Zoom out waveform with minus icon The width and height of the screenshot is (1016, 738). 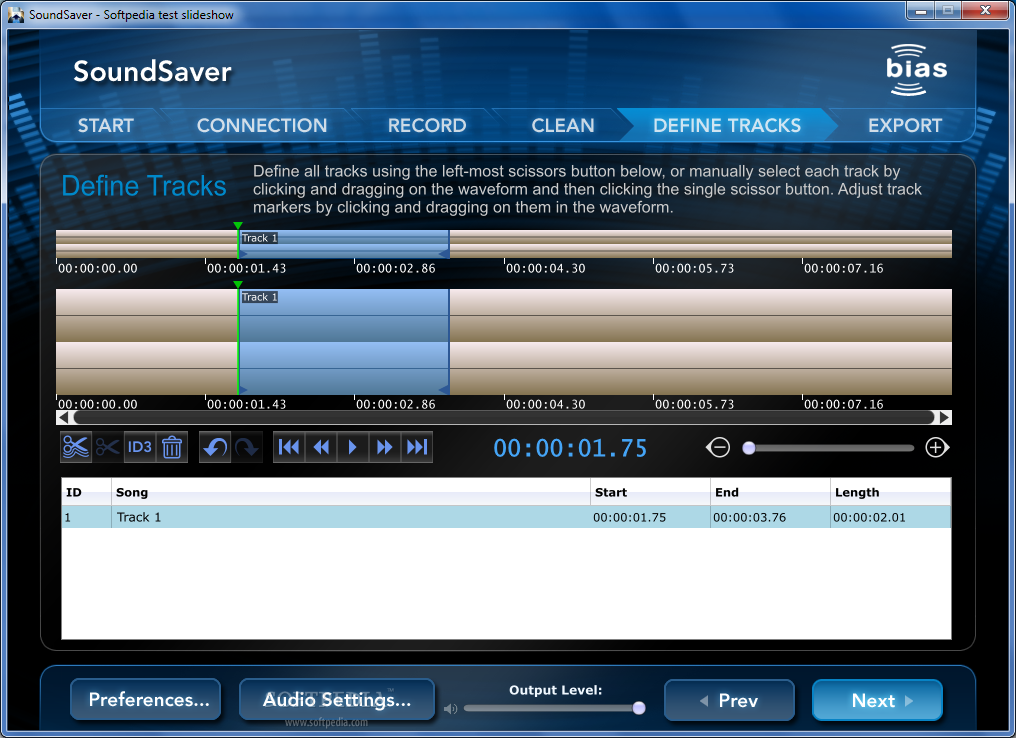point(718,447)
